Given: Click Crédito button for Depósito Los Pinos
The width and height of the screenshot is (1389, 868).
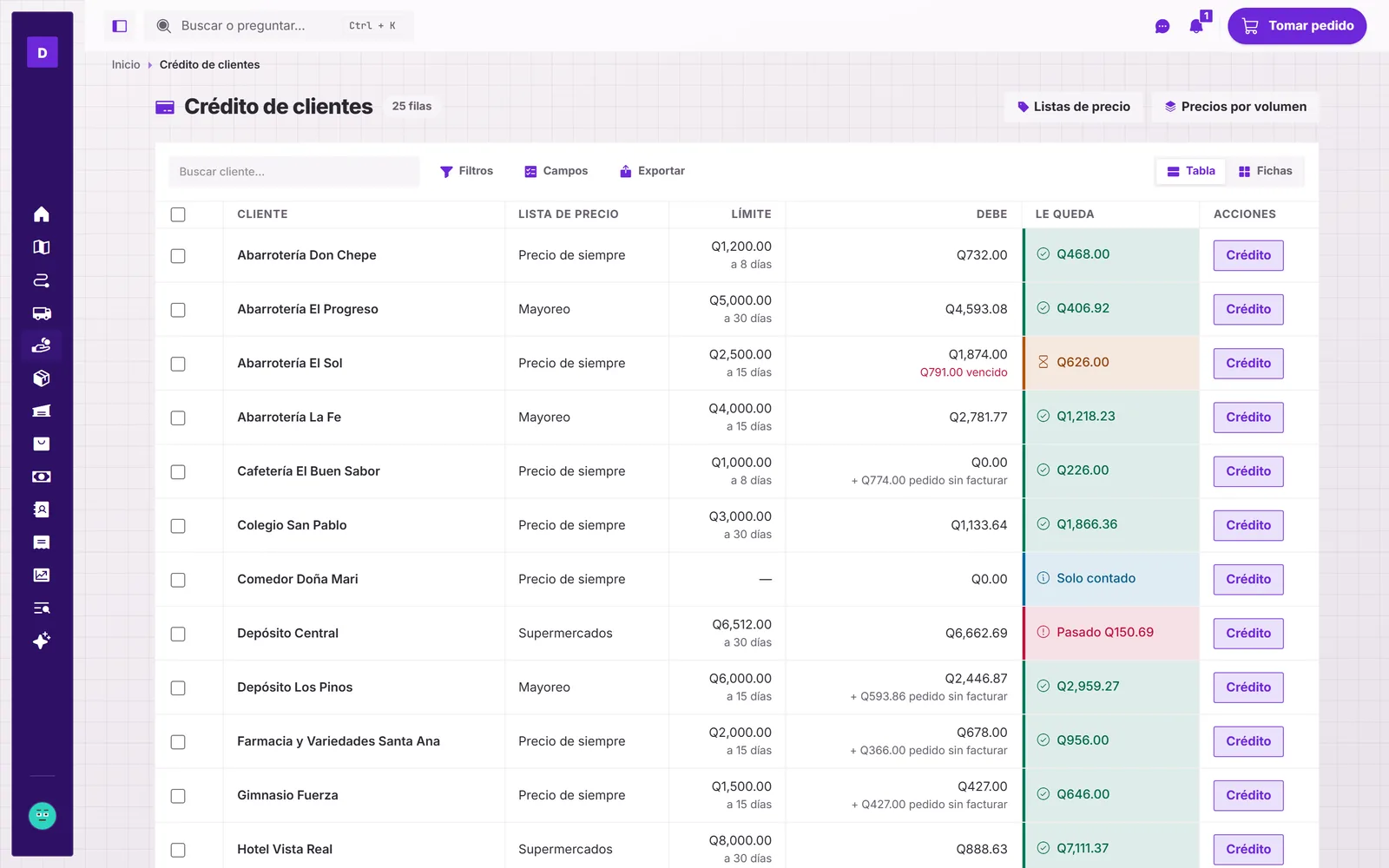Looking at the screenshot, I should tap(1248, 687).
